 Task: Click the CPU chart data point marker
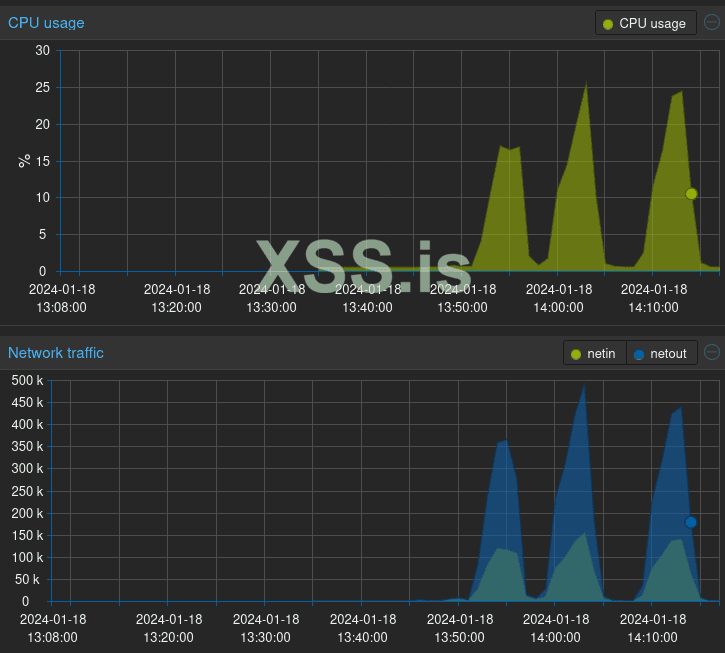point(691,194)
